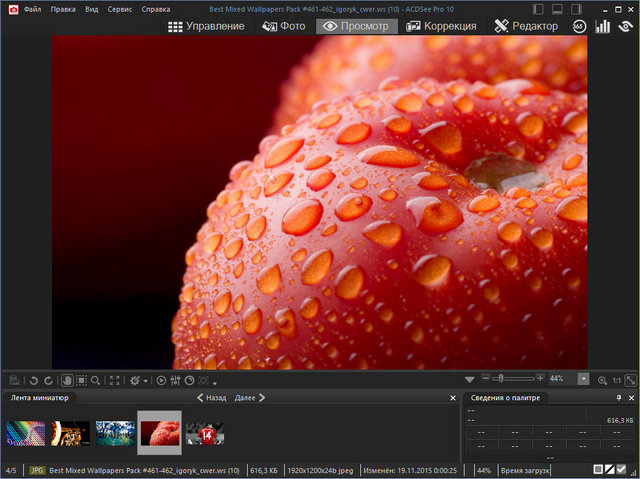This screenshot has height=479, width=640.
Task: Activate the magnifier zoom tool
Action: (95, 380)
